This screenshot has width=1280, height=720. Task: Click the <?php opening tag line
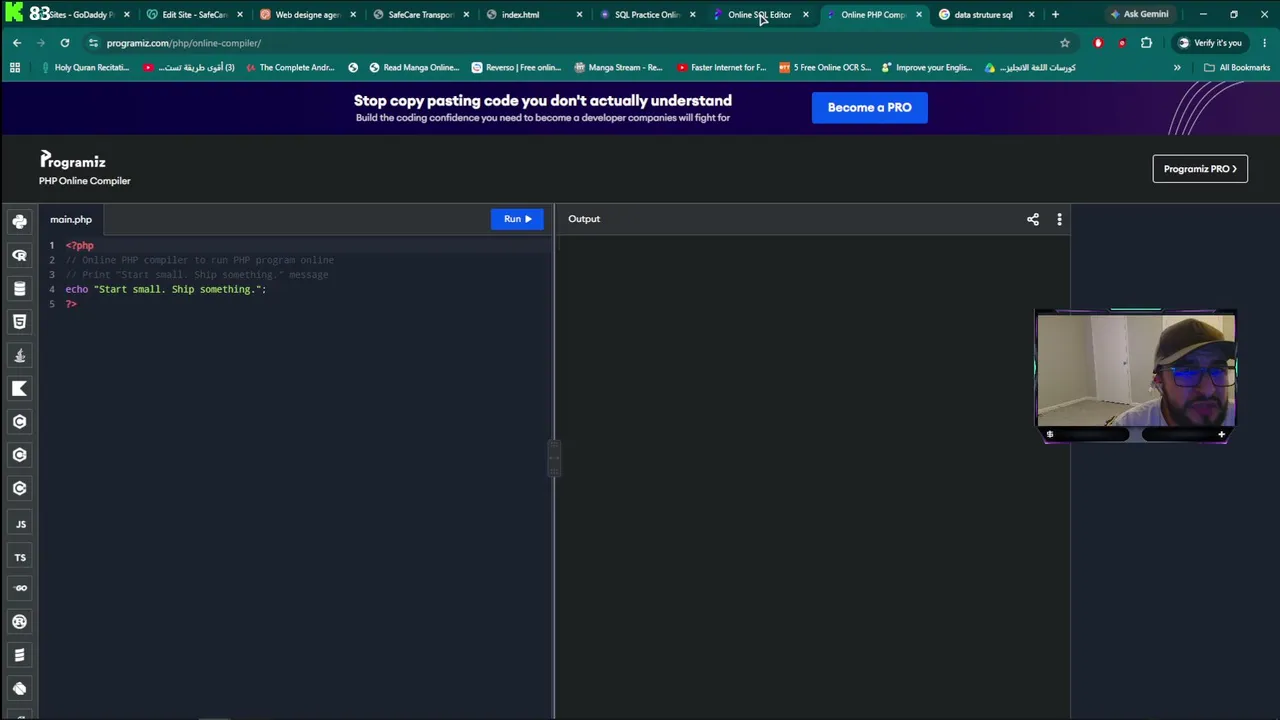[80, 245]
